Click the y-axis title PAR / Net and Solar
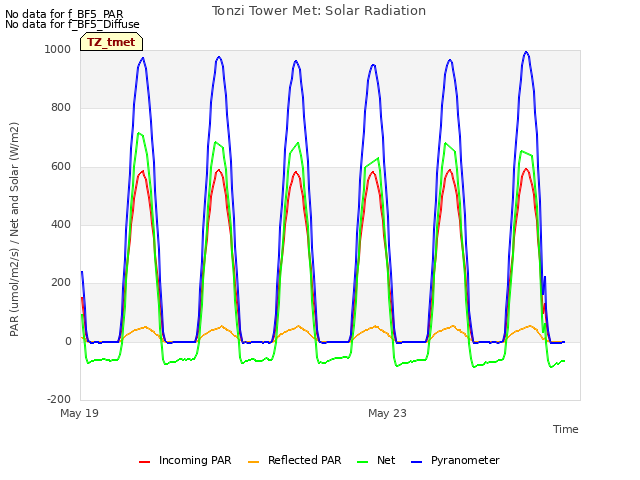 14,229
